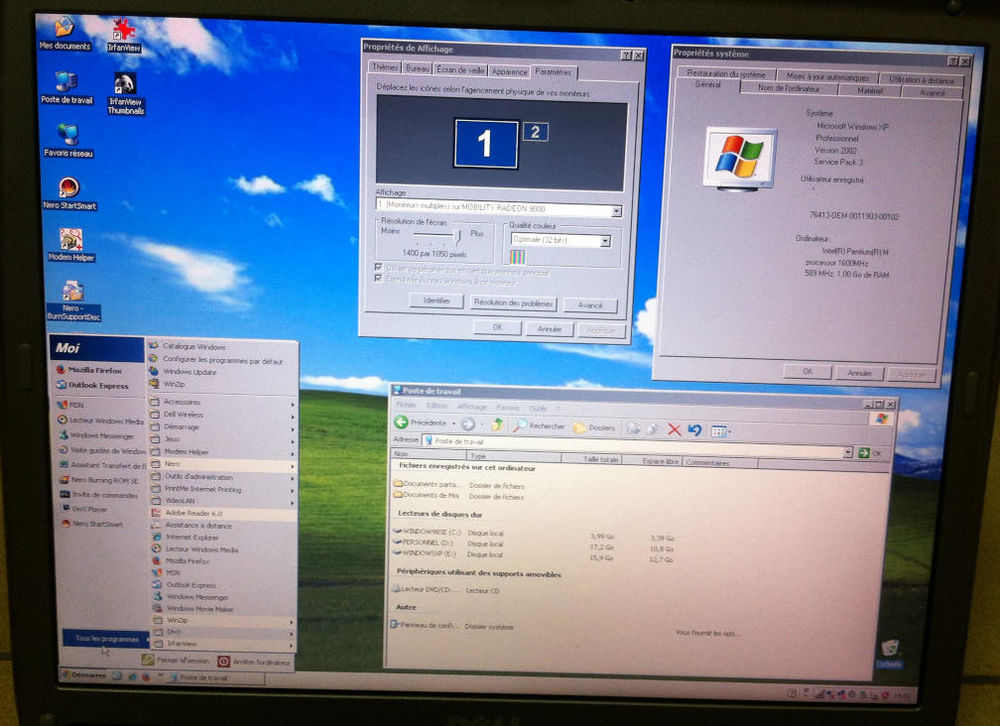The width and height of the screenshot is (1000, 726).
Task: Click the Résolution des problèmes button
Action: (x=513, y=303)
